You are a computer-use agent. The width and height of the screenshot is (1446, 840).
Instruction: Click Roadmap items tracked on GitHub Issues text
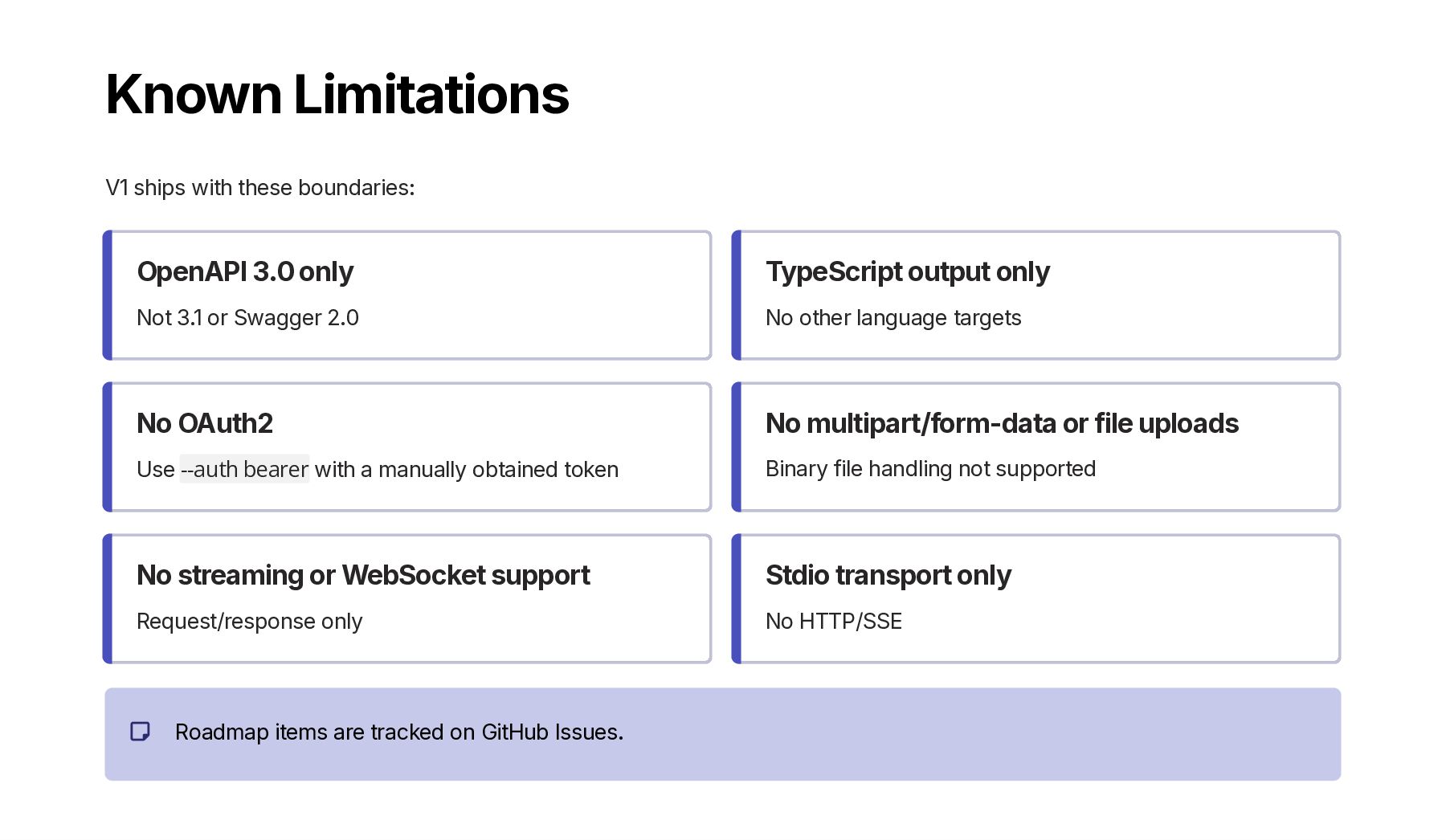click(399, 732)
